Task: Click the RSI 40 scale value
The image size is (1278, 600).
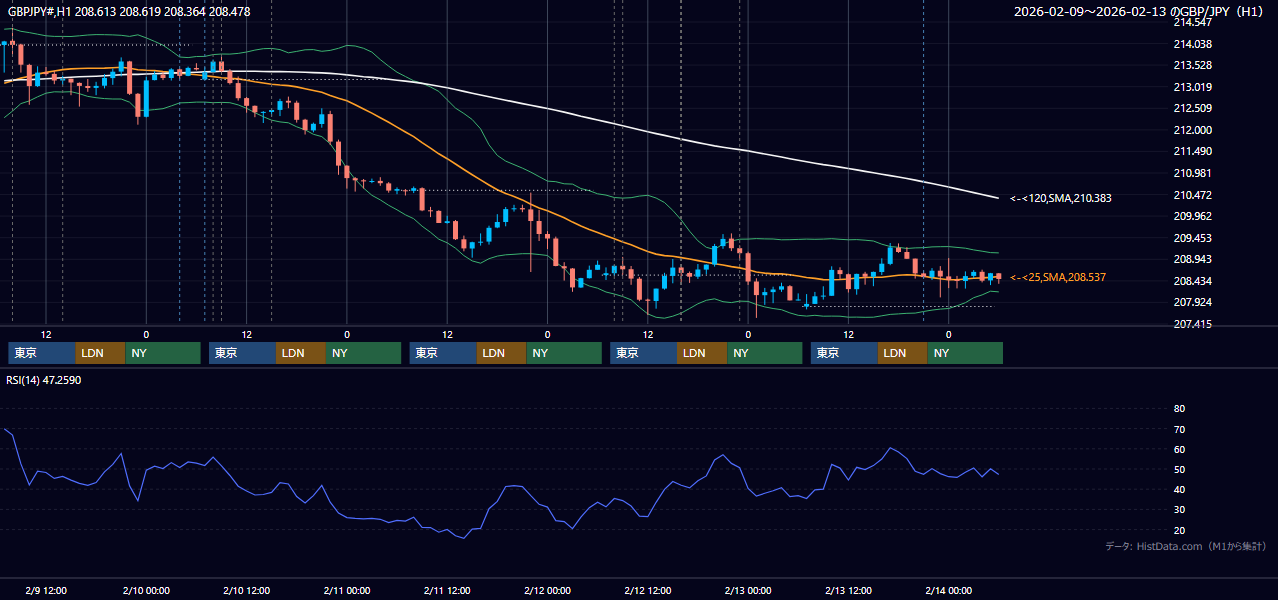Action: click(x=1179, y=489)
